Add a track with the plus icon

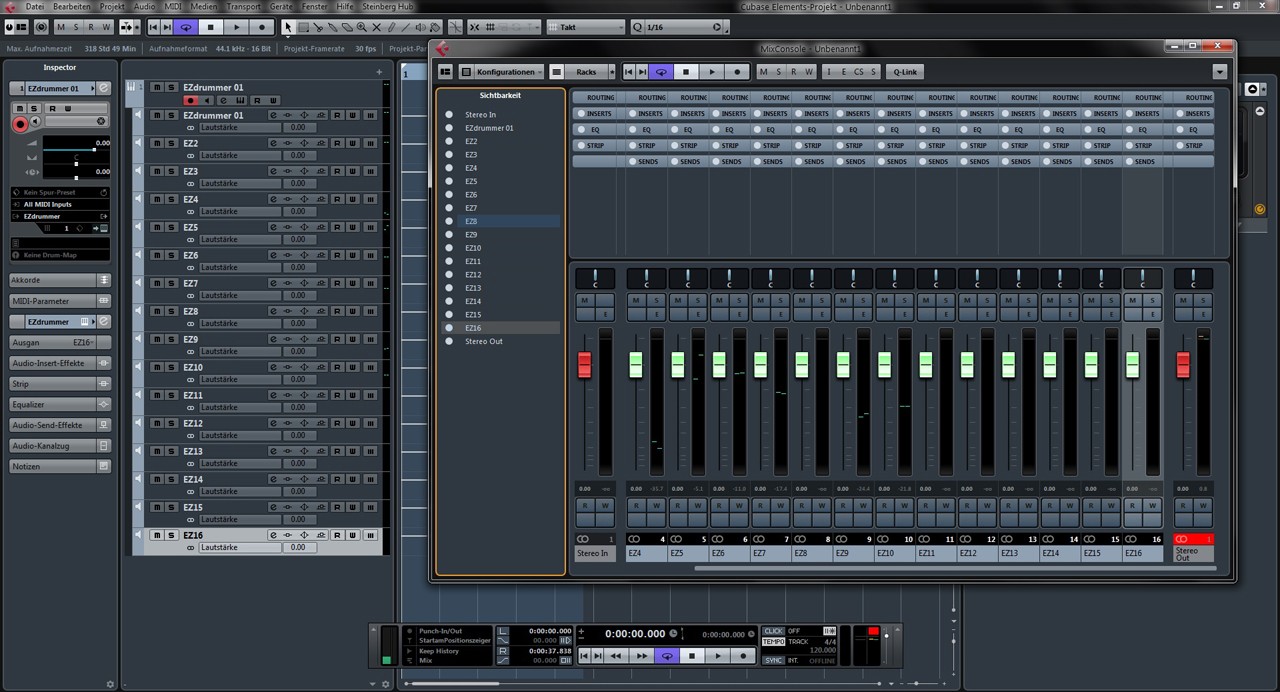point(379,72)
